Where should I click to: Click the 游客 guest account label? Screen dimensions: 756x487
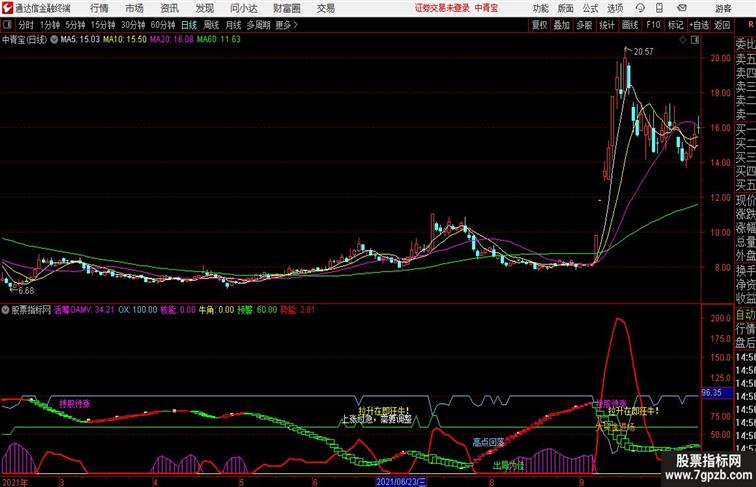(x=723, y=8)
